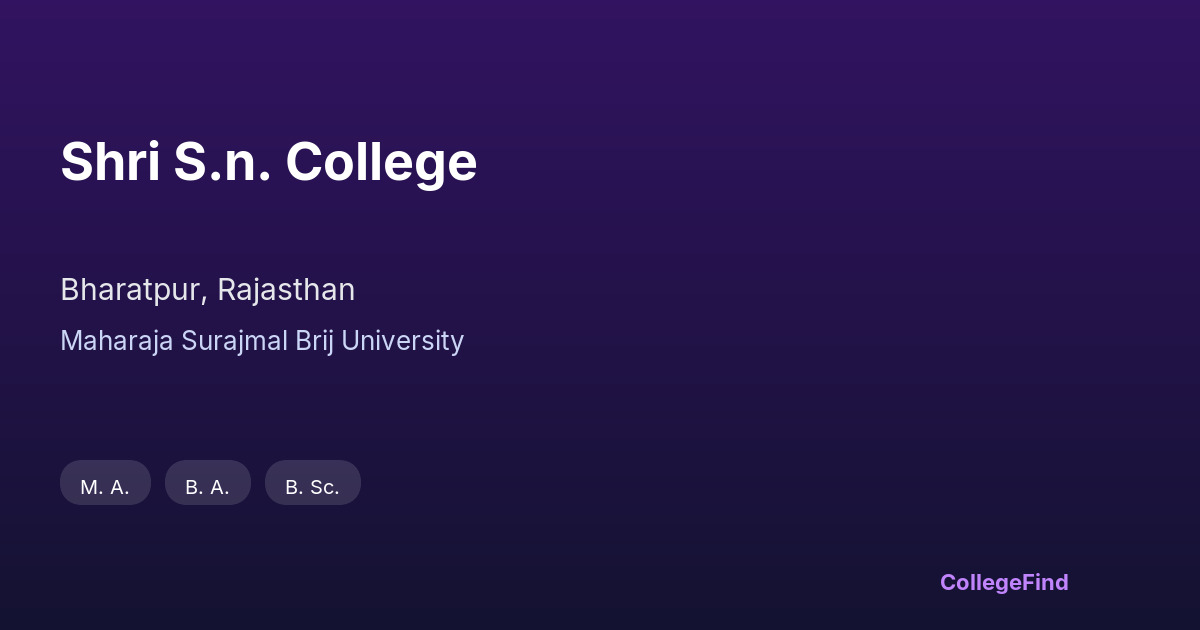
Task: Select the B. A. course tag
Action: pyautogui.click(x=207, y=486)
